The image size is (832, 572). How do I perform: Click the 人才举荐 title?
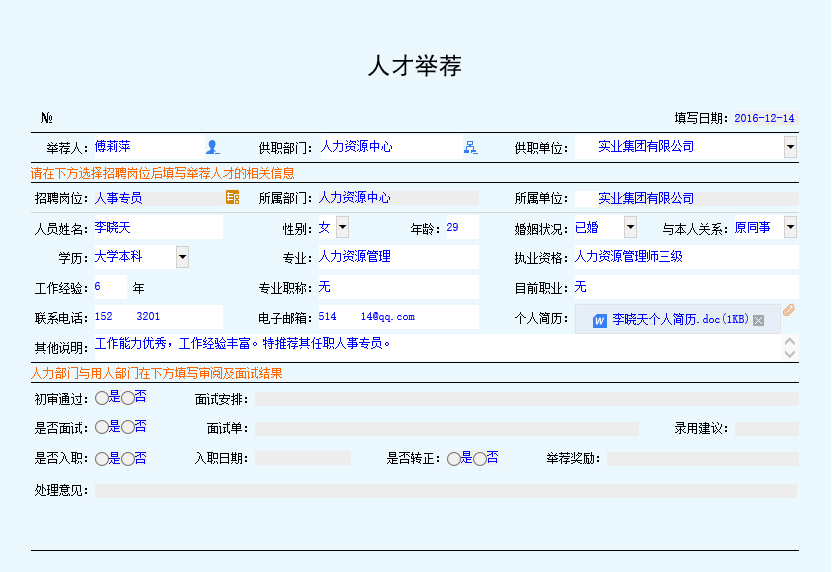[x=415, y=66]
